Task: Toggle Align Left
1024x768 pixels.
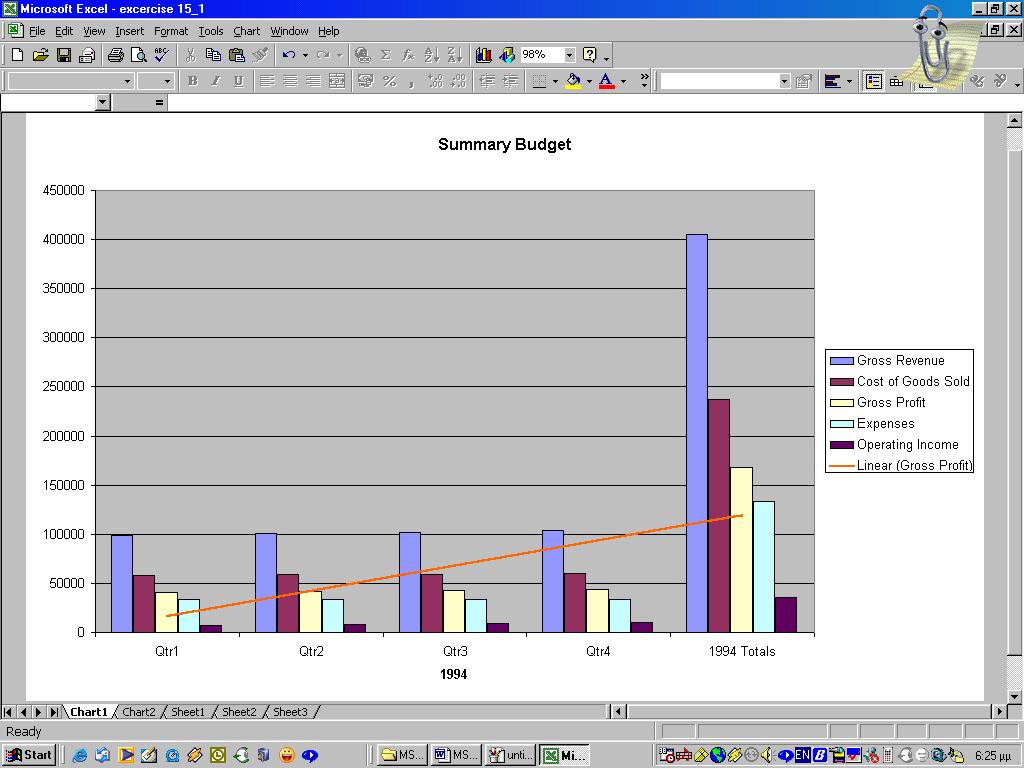Action: 266,81
